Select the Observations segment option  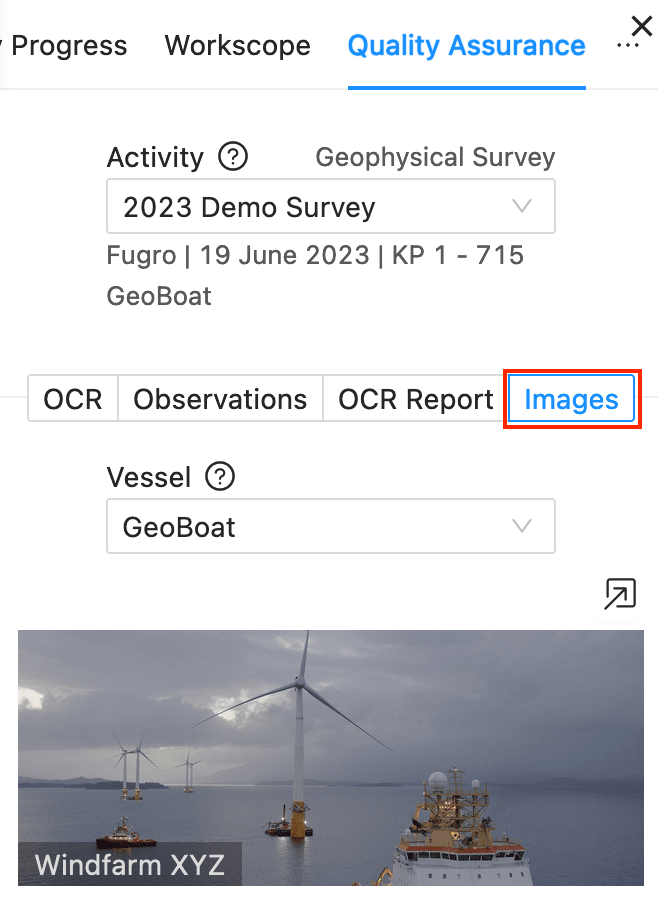click(220, 399)
